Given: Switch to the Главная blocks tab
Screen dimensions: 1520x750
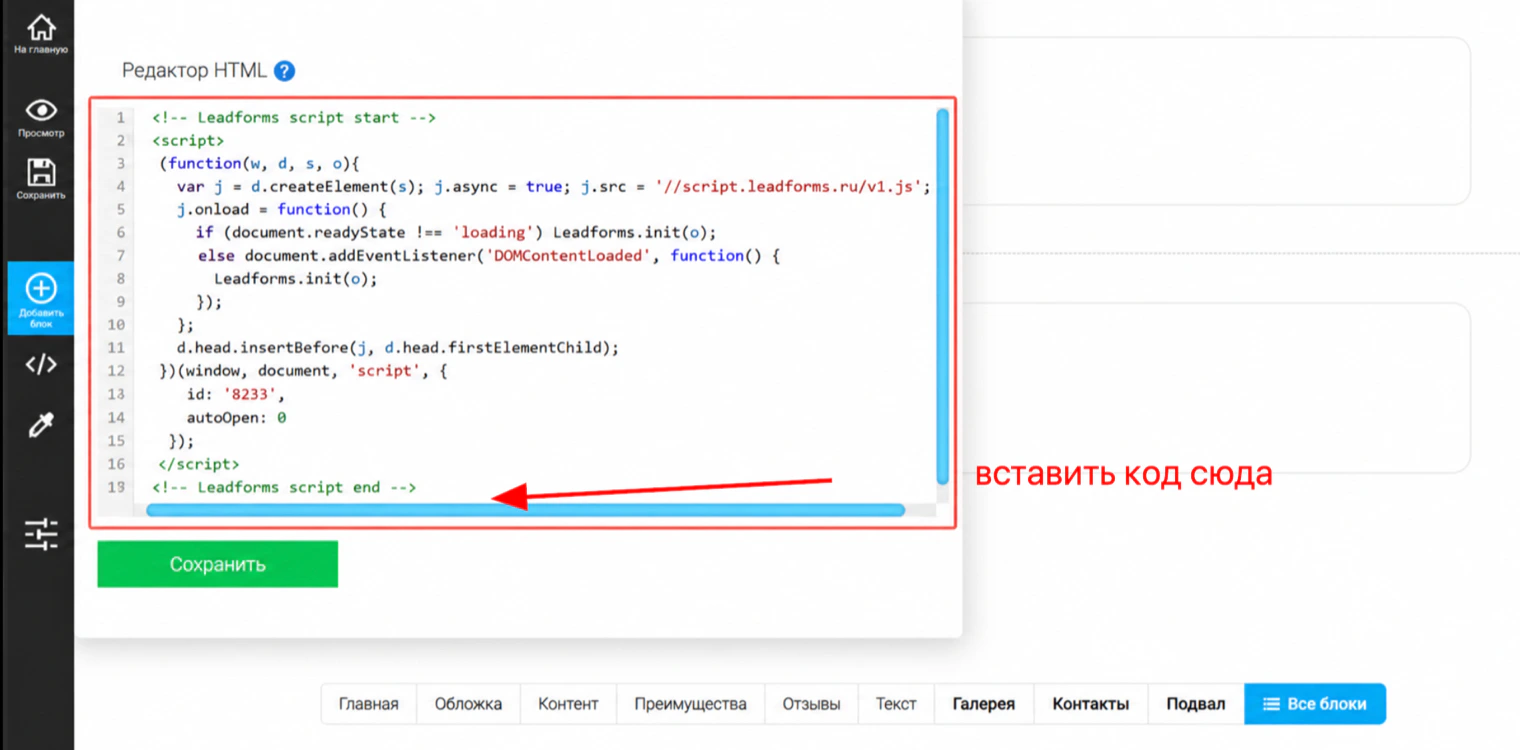Looking at the screenshot, I should point(369,704).
